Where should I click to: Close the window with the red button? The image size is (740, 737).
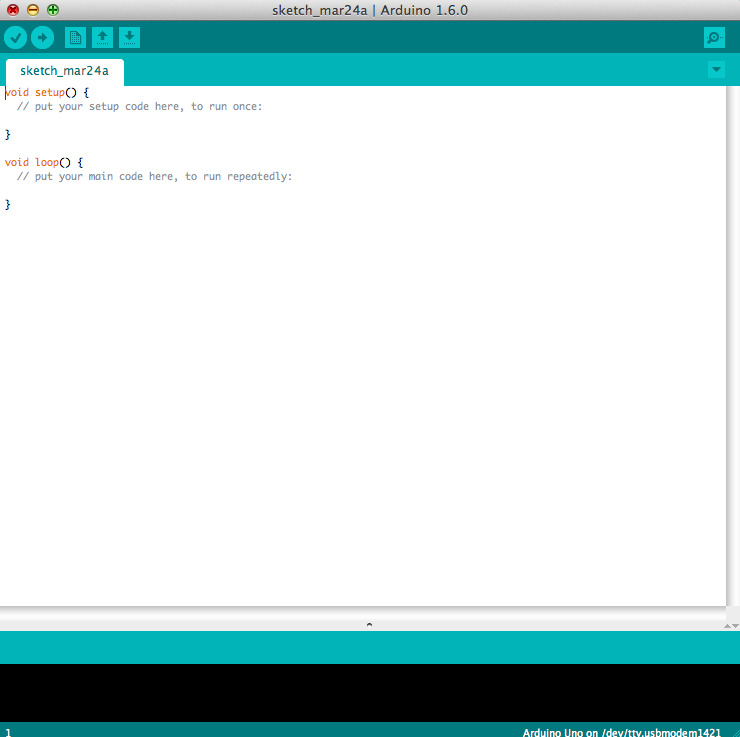(x=13, y=10)
